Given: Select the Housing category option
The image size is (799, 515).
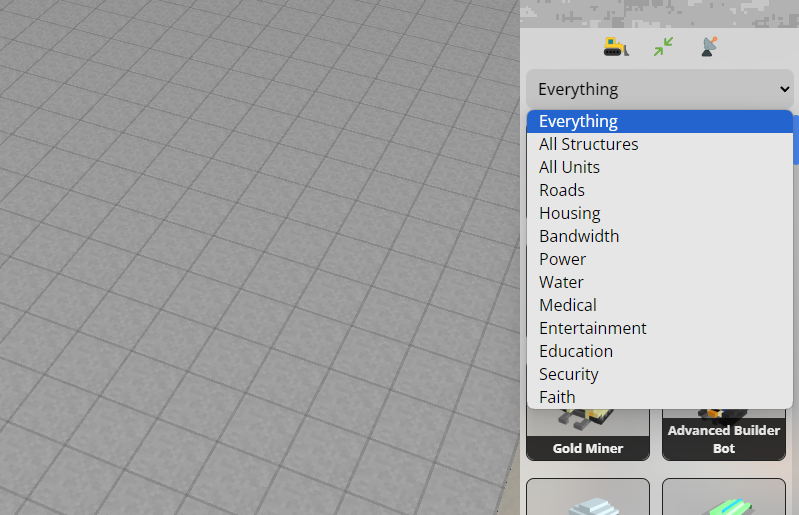Looking at the screenshot, I should point(660,213).
